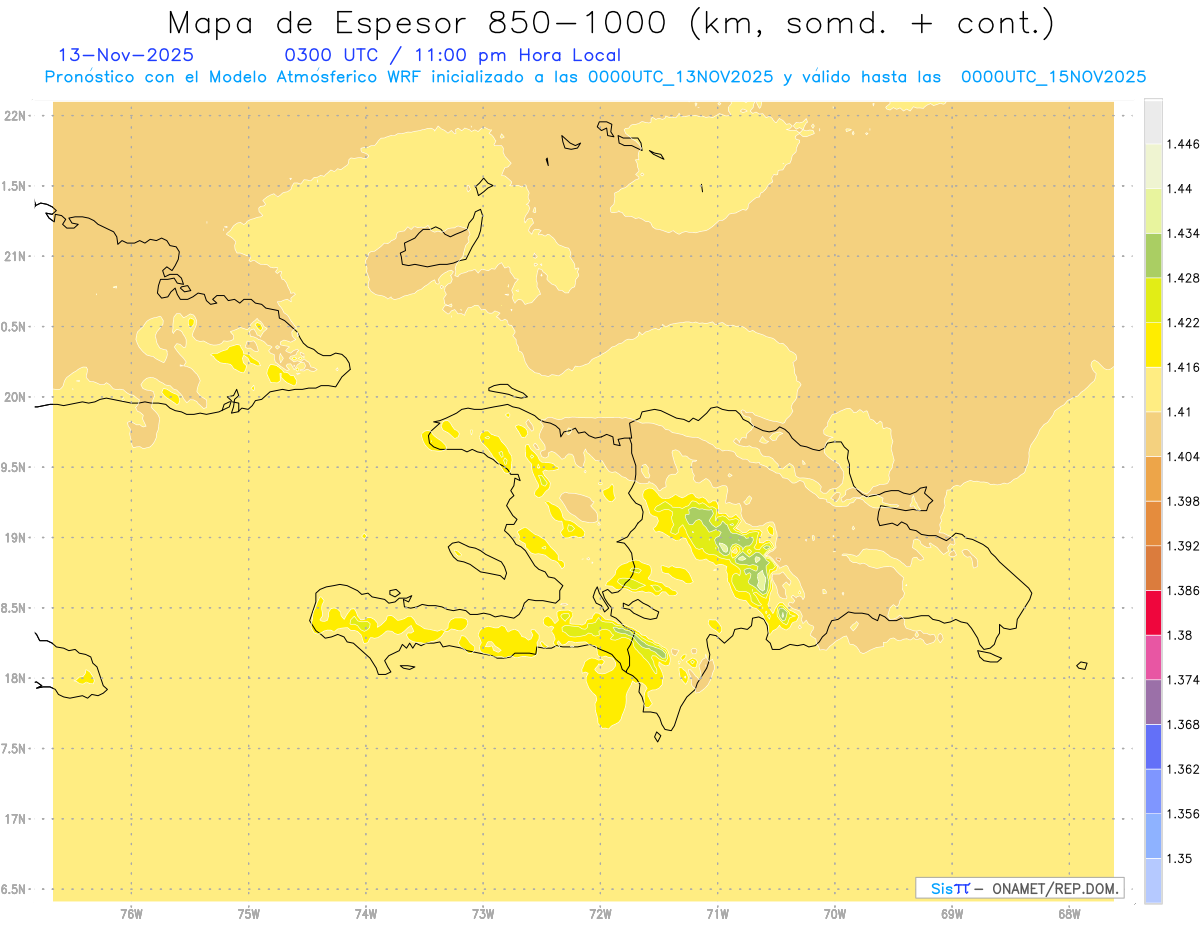This screenshot has width=1200, height=927.
Task: Click the purple swatch in the color scale
Action: tap(1153, 702)
